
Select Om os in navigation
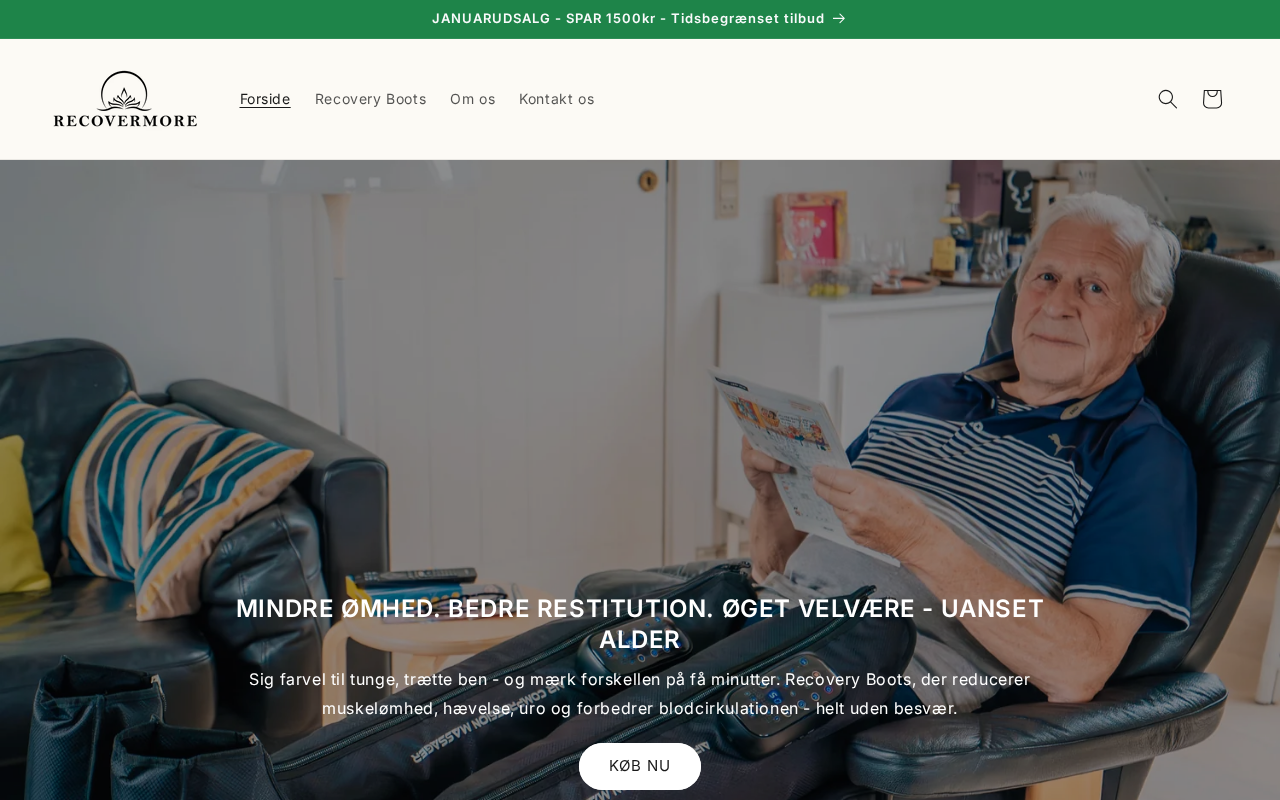pos(472,99)
